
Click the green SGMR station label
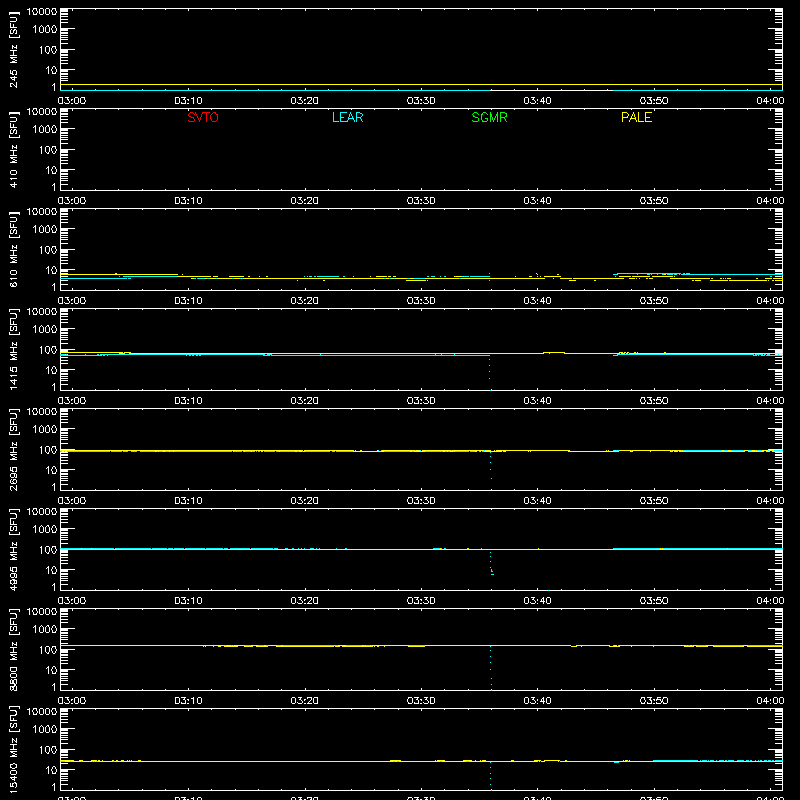click(x=489, y=117)
